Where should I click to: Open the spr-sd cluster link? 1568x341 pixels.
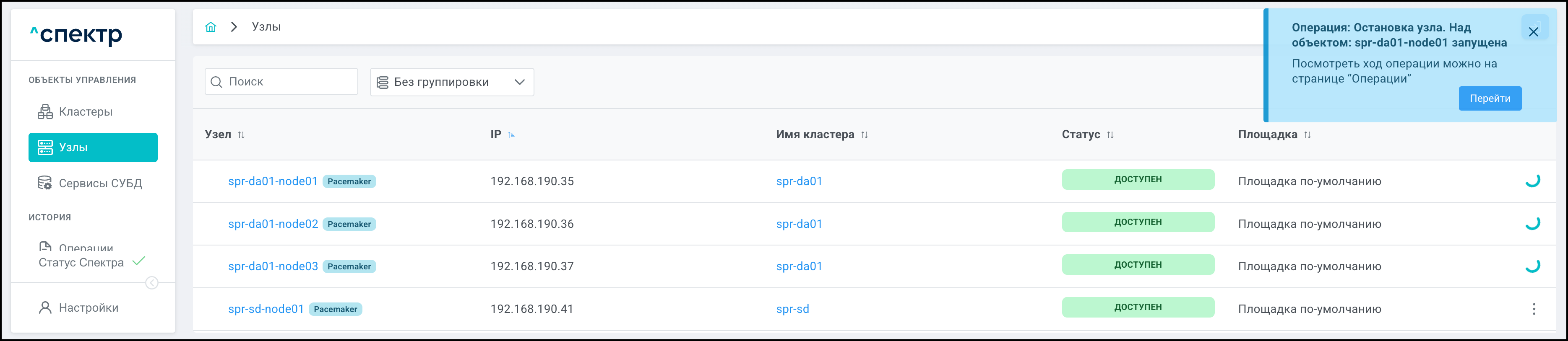pos(792,309)
